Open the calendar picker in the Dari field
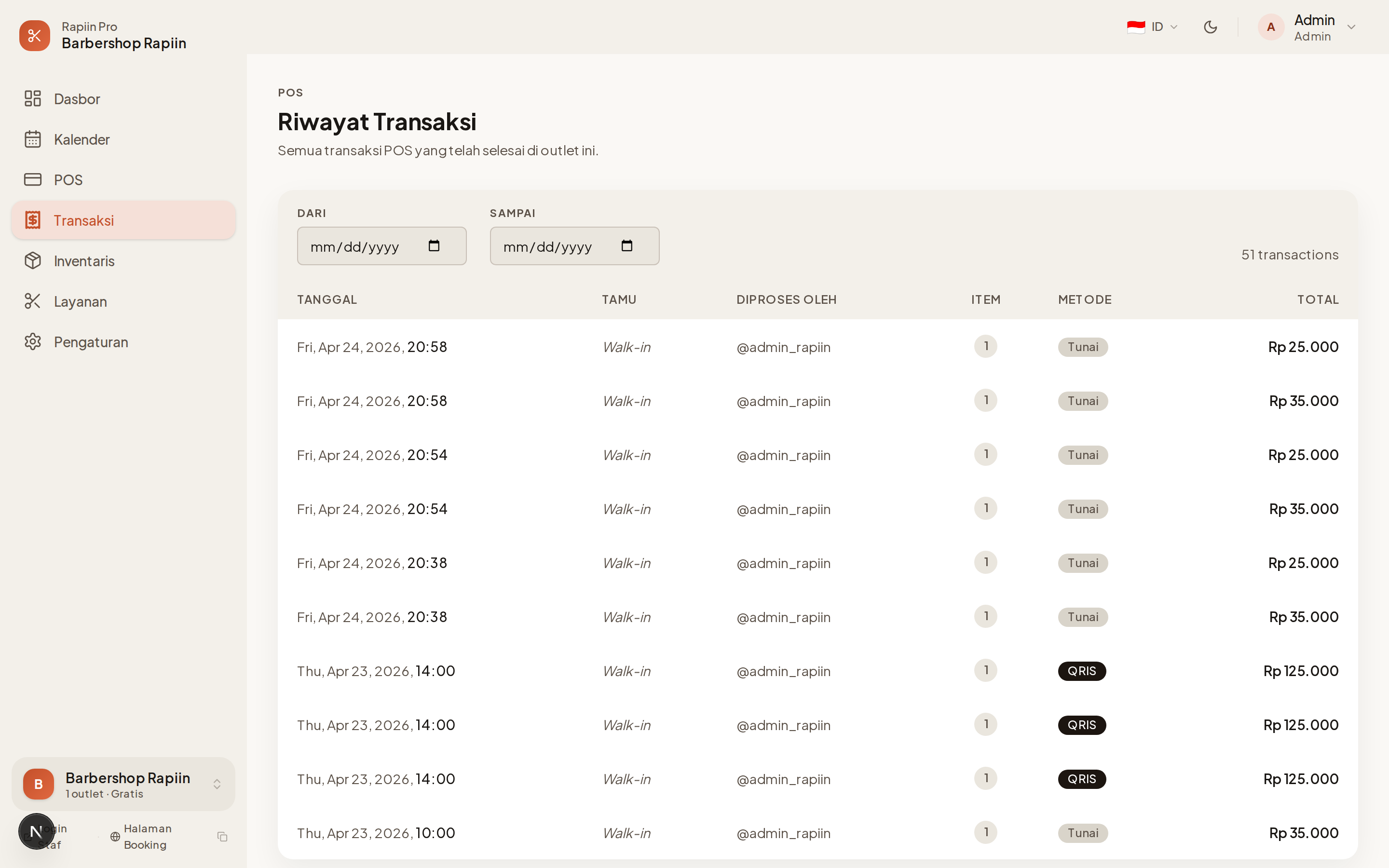The width and height of the screenshot is (1389, 868). [434, 246]
